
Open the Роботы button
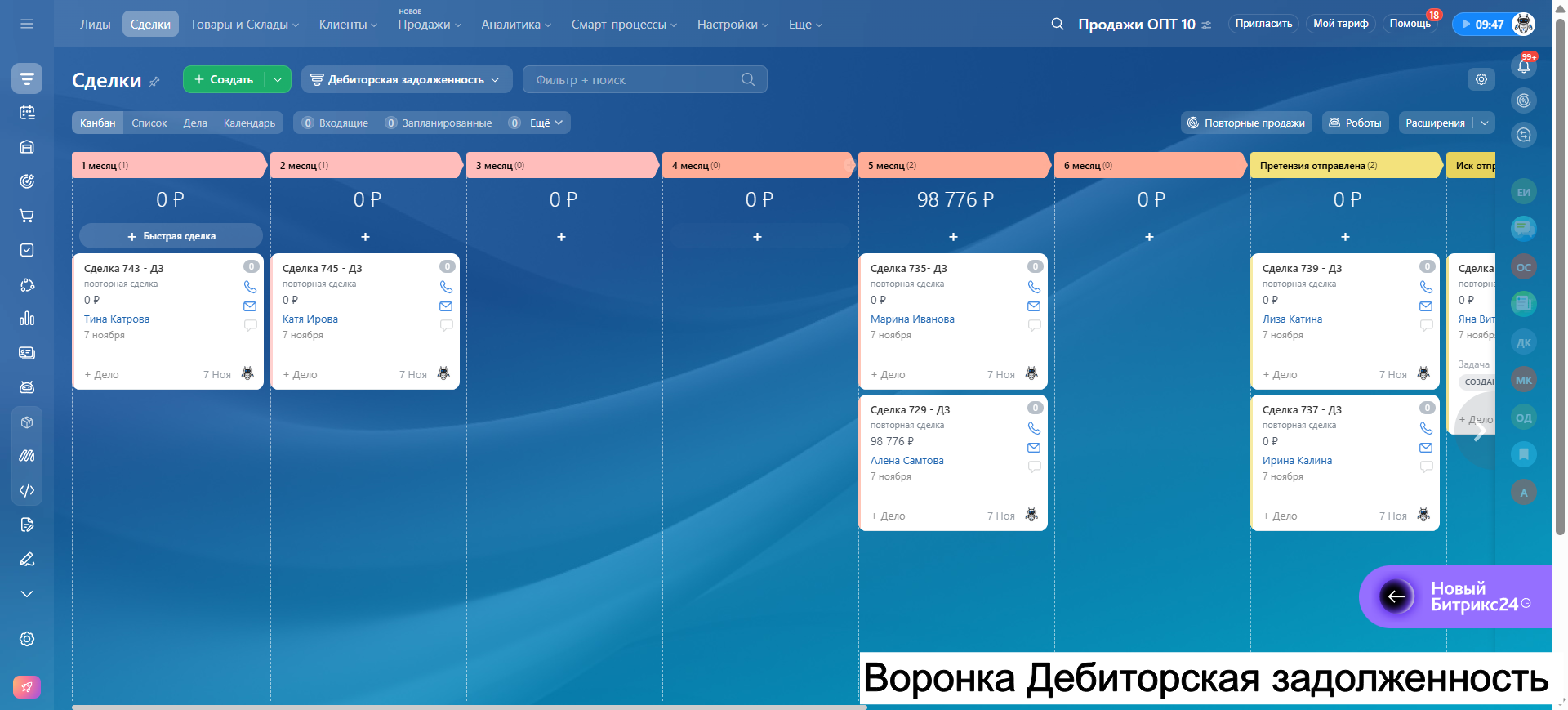pos(1355,123)
